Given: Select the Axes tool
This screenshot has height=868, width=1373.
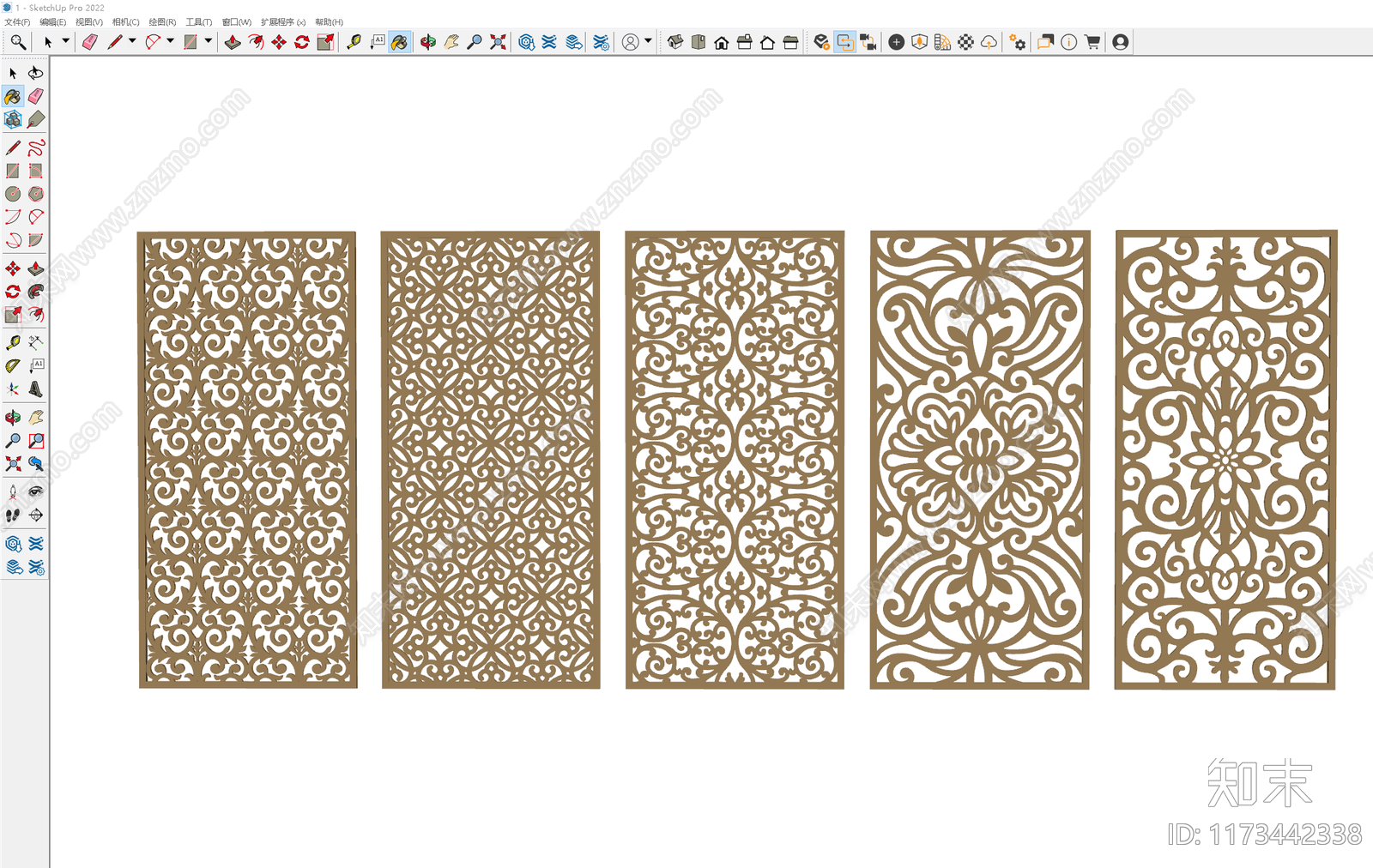Looking at the screenshot, I should click(13, 389).
